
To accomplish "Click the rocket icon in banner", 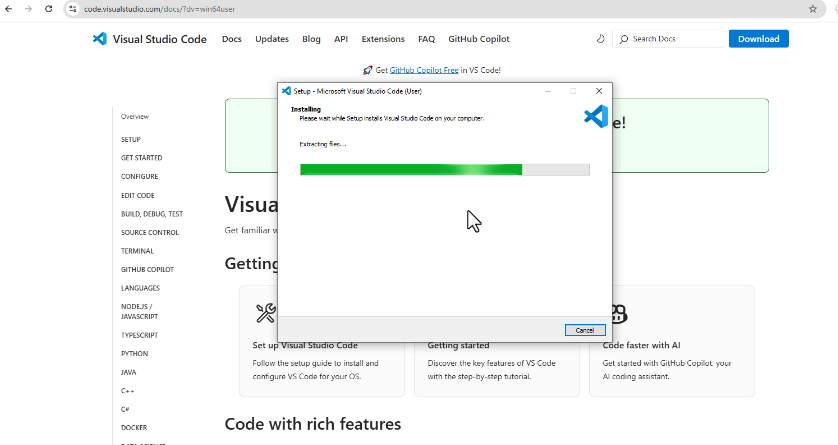I will click(367, 70).
